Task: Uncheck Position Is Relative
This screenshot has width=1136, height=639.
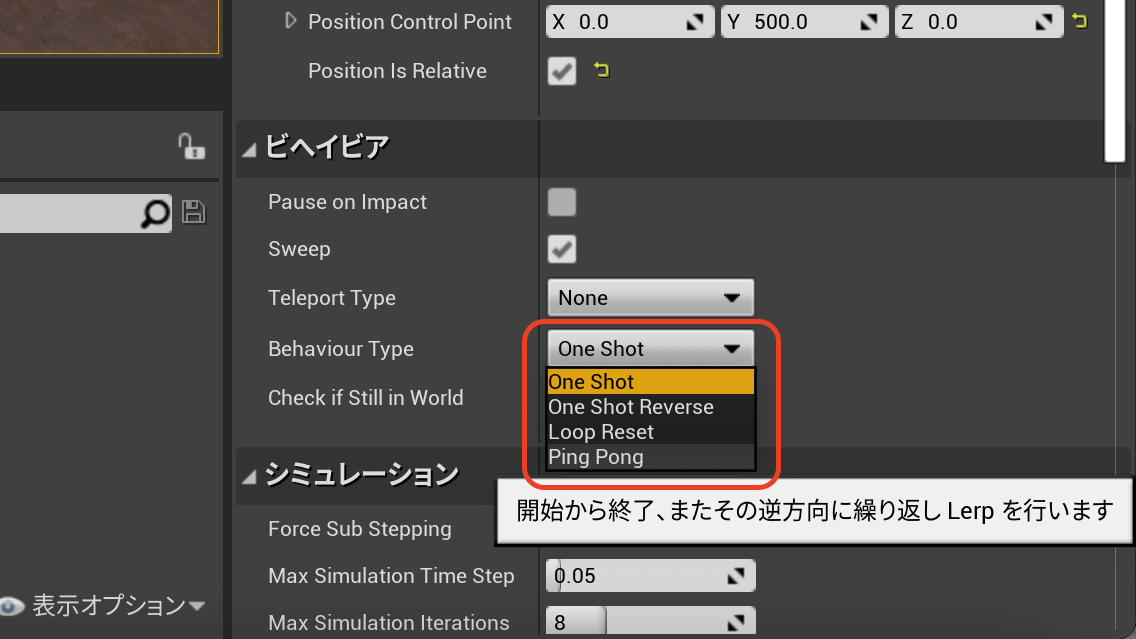Action: 562,71
